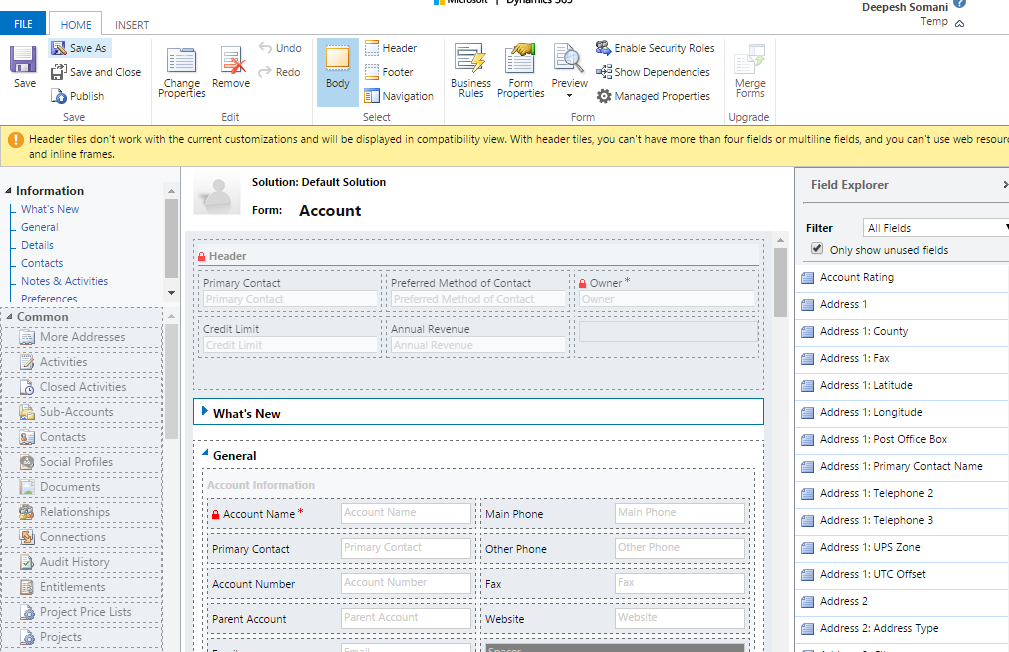Collapse the Field Explorer pane arrow
This screenshot has height=652, width=1009.
1004,185
